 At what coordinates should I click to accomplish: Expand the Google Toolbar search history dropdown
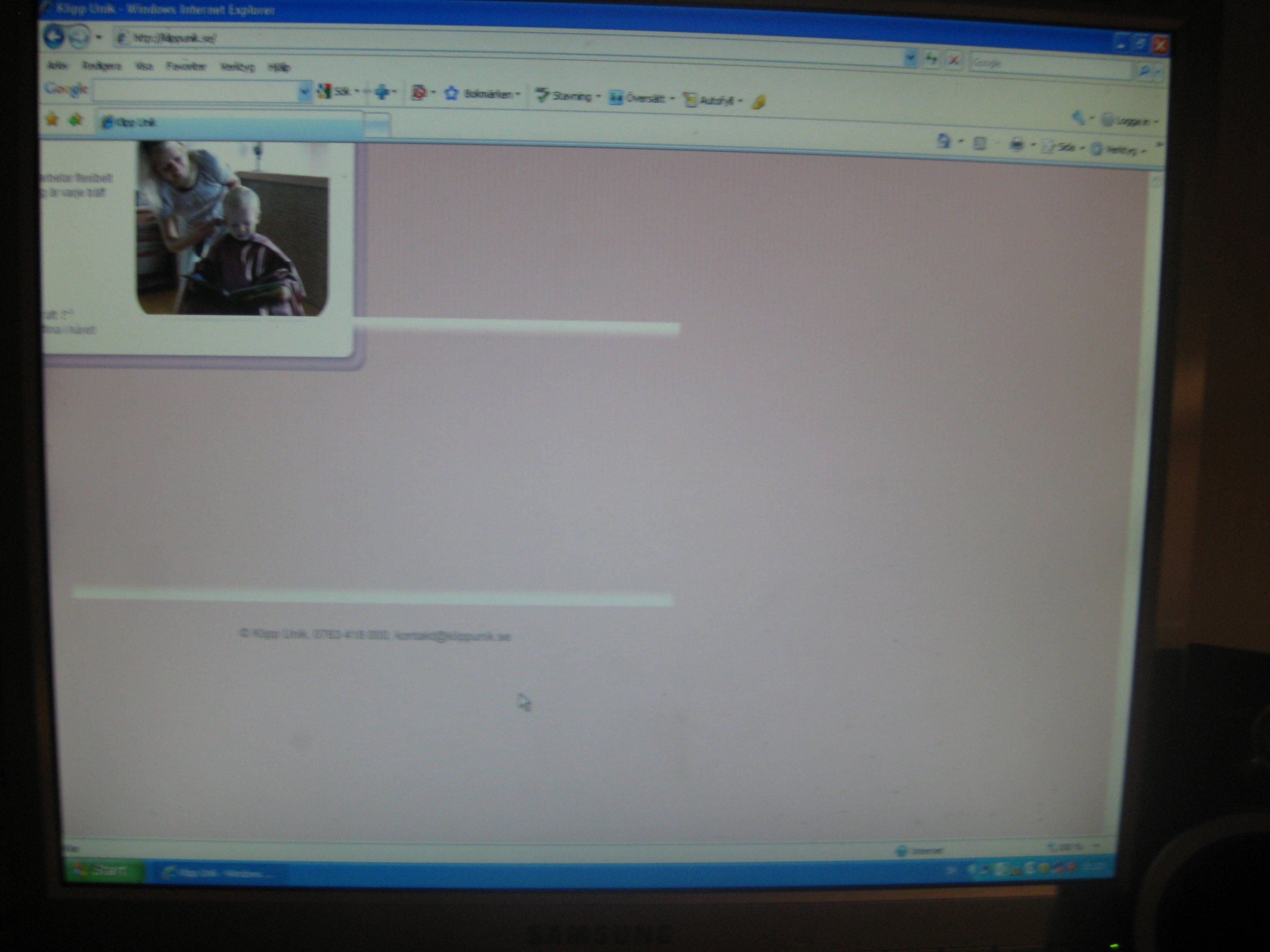point(305,92)
